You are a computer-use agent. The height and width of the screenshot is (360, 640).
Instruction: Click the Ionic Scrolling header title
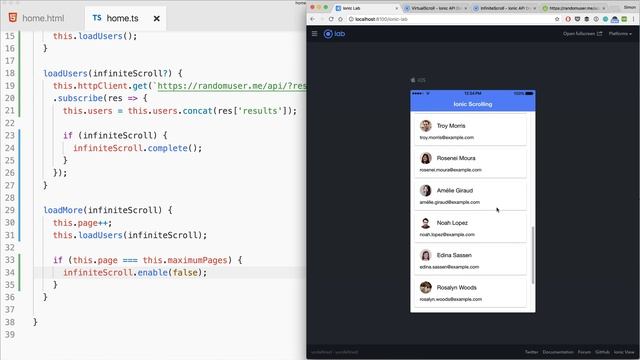click(473, 104)
